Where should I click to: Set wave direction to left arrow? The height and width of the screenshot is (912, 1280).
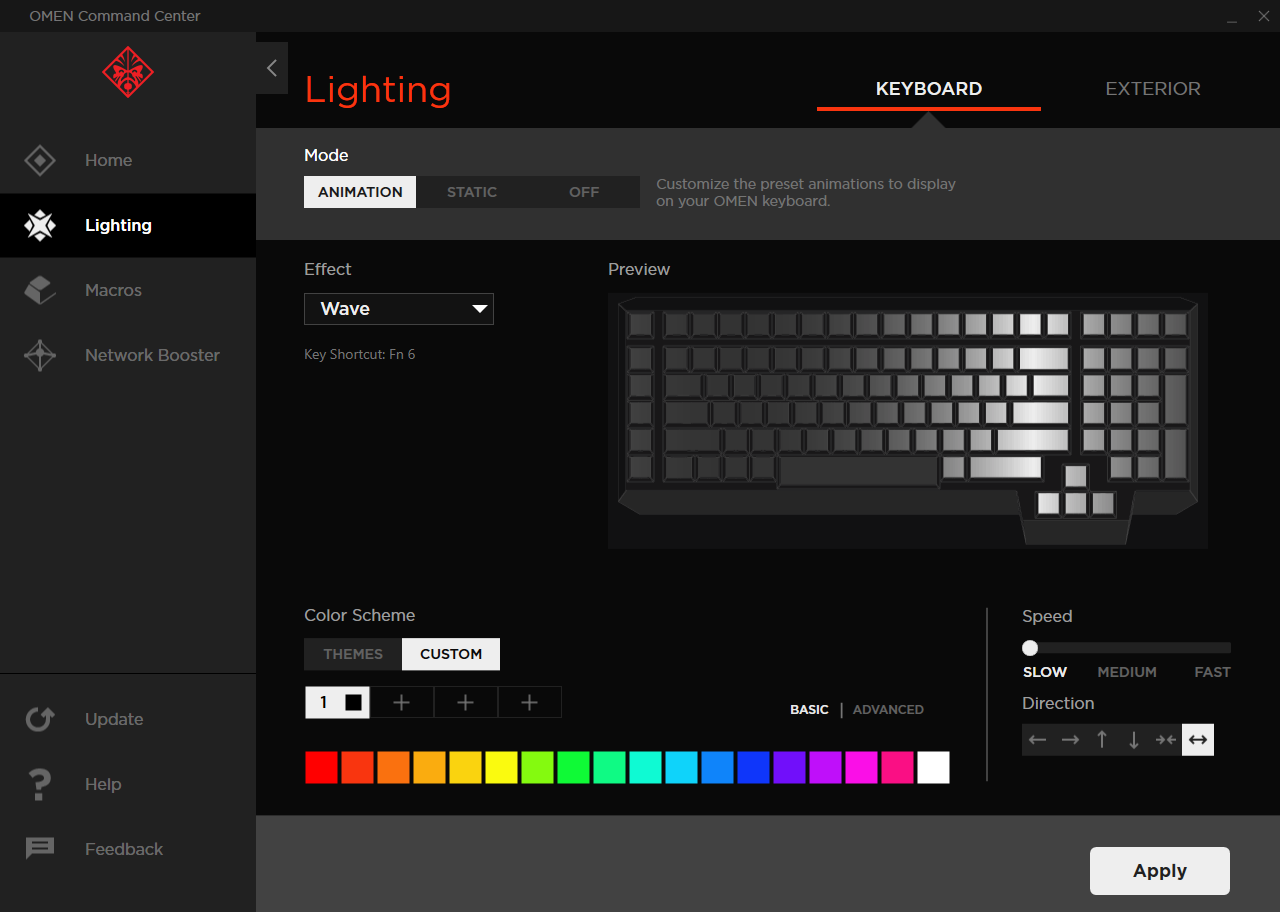pyautogui.click(x=1038, y=740)
